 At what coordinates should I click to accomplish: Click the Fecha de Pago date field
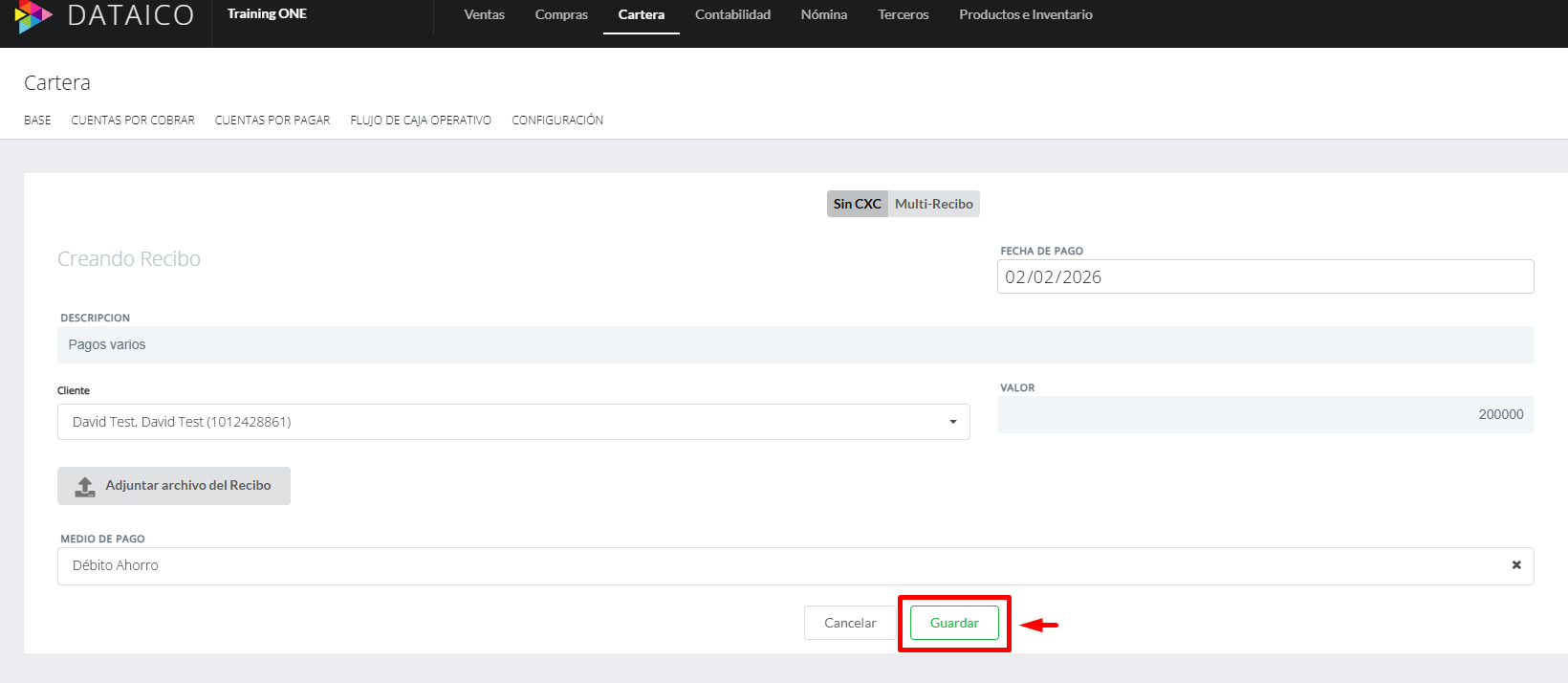tap(1264, 277)
